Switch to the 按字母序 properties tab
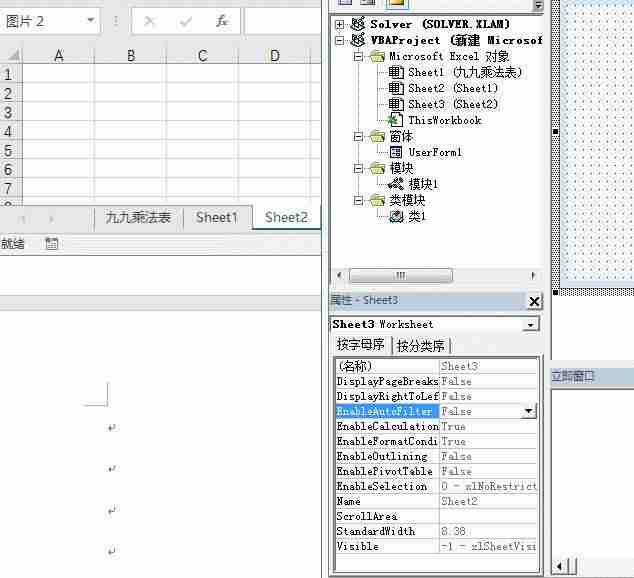The width and height of the screenshot is (634, 578). [361, 345]
